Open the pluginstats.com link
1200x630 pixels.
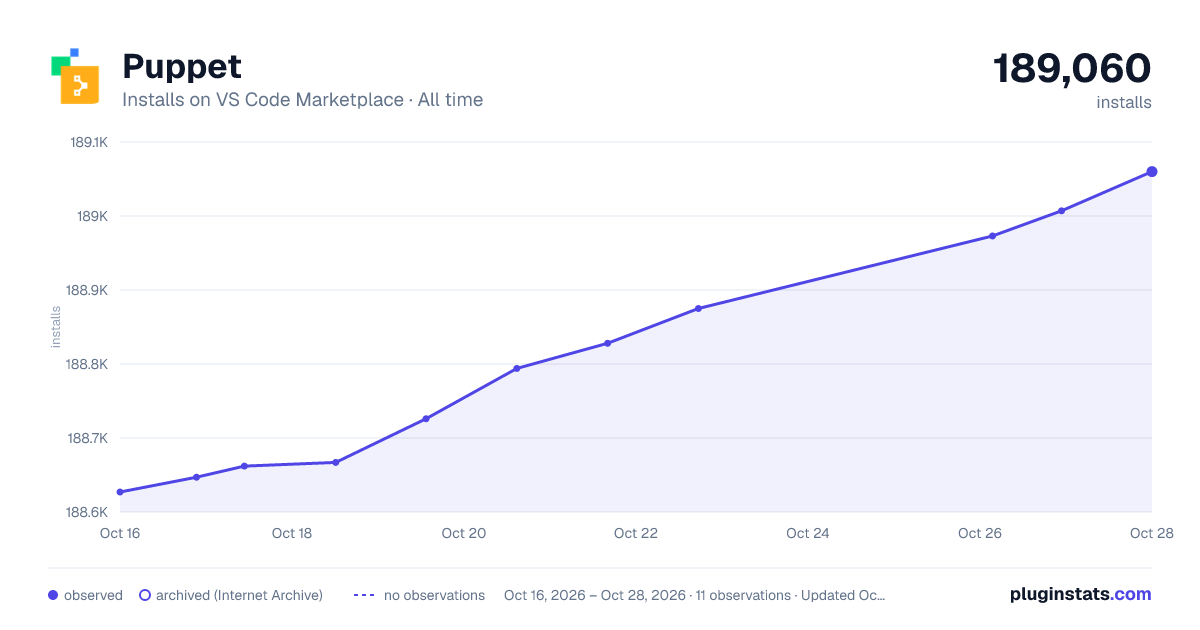[1080, 594]
